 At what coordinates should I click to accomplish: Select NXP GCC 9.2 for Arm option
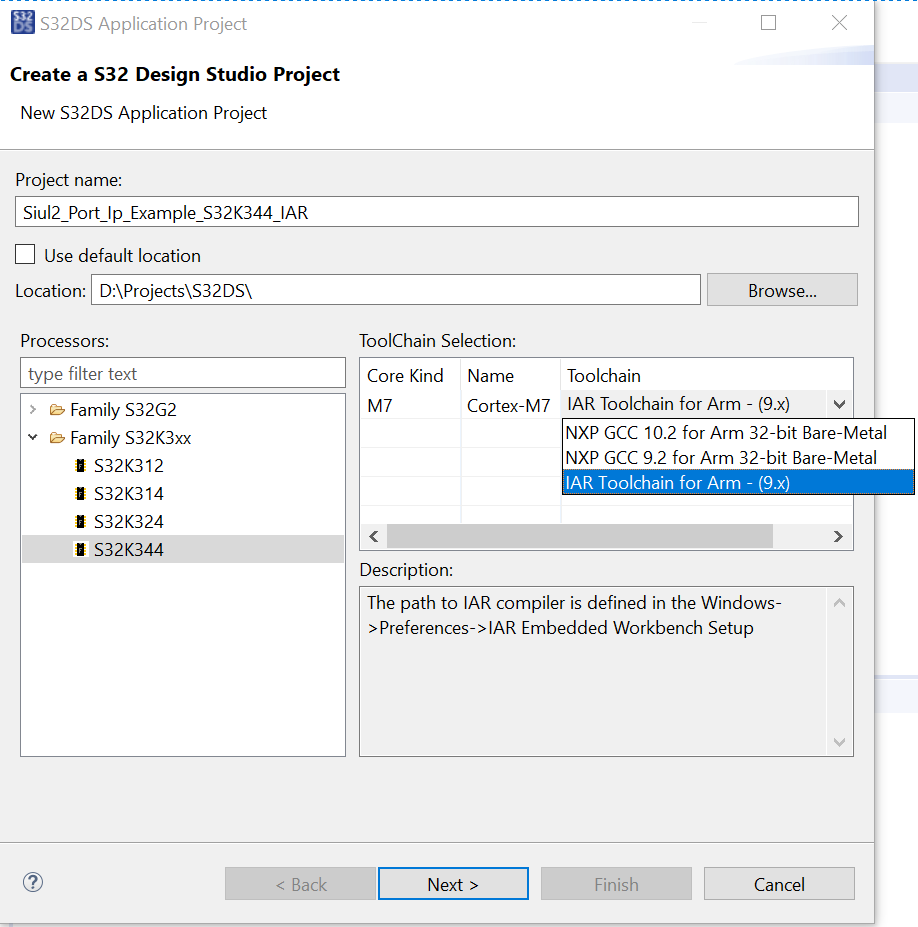(x=721, y=458)
